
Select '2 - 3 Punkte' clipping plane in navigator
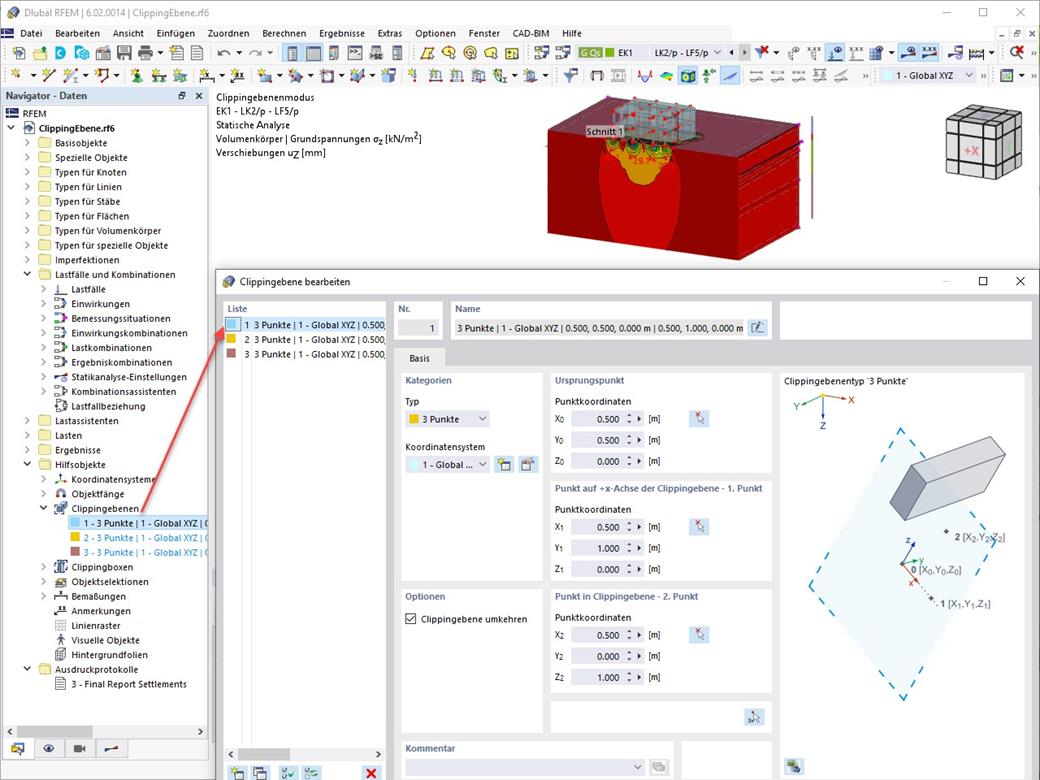tap(141, 538)
